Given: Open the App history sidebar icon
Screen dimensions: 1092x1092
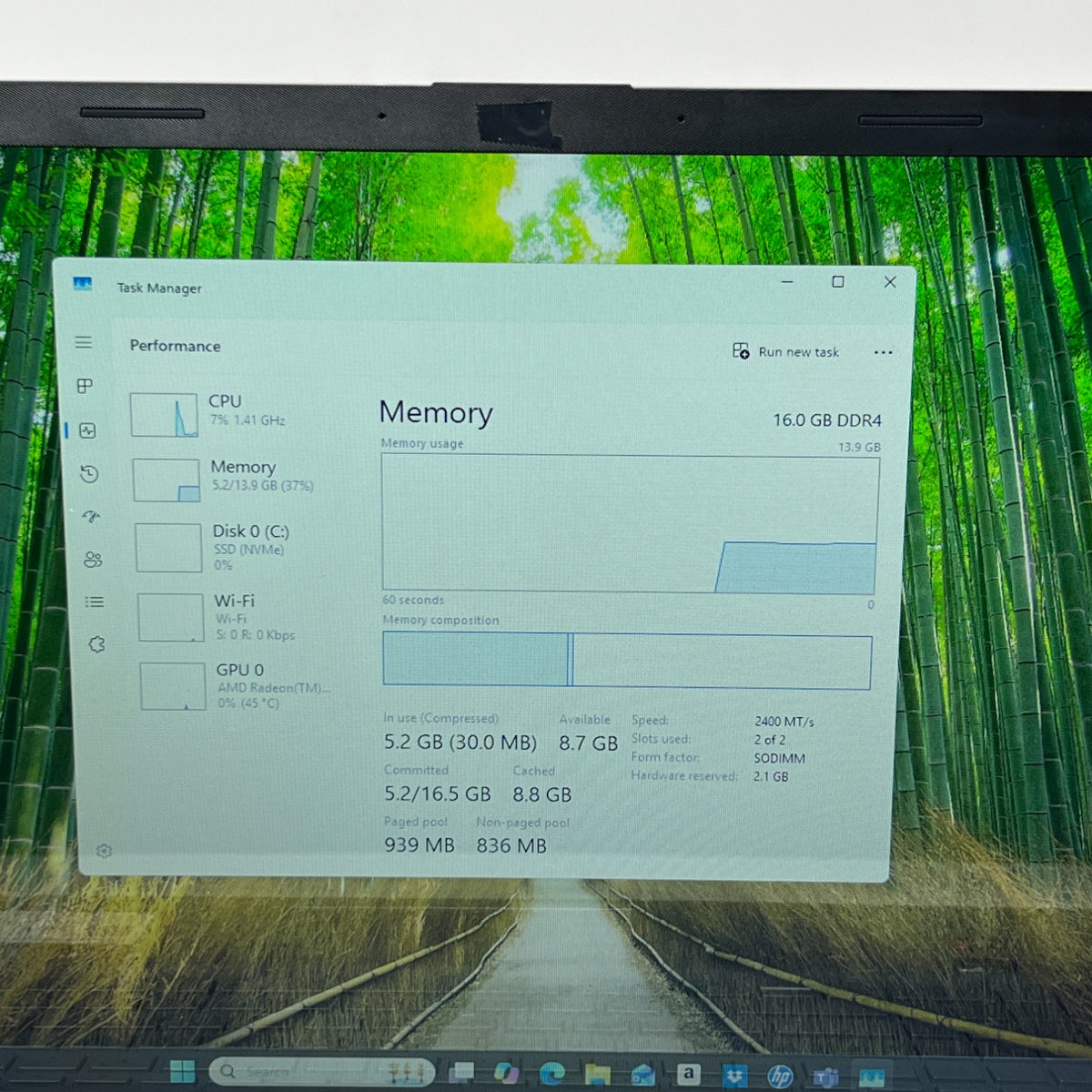Looking at the screenshot, I should coord(89,474).
